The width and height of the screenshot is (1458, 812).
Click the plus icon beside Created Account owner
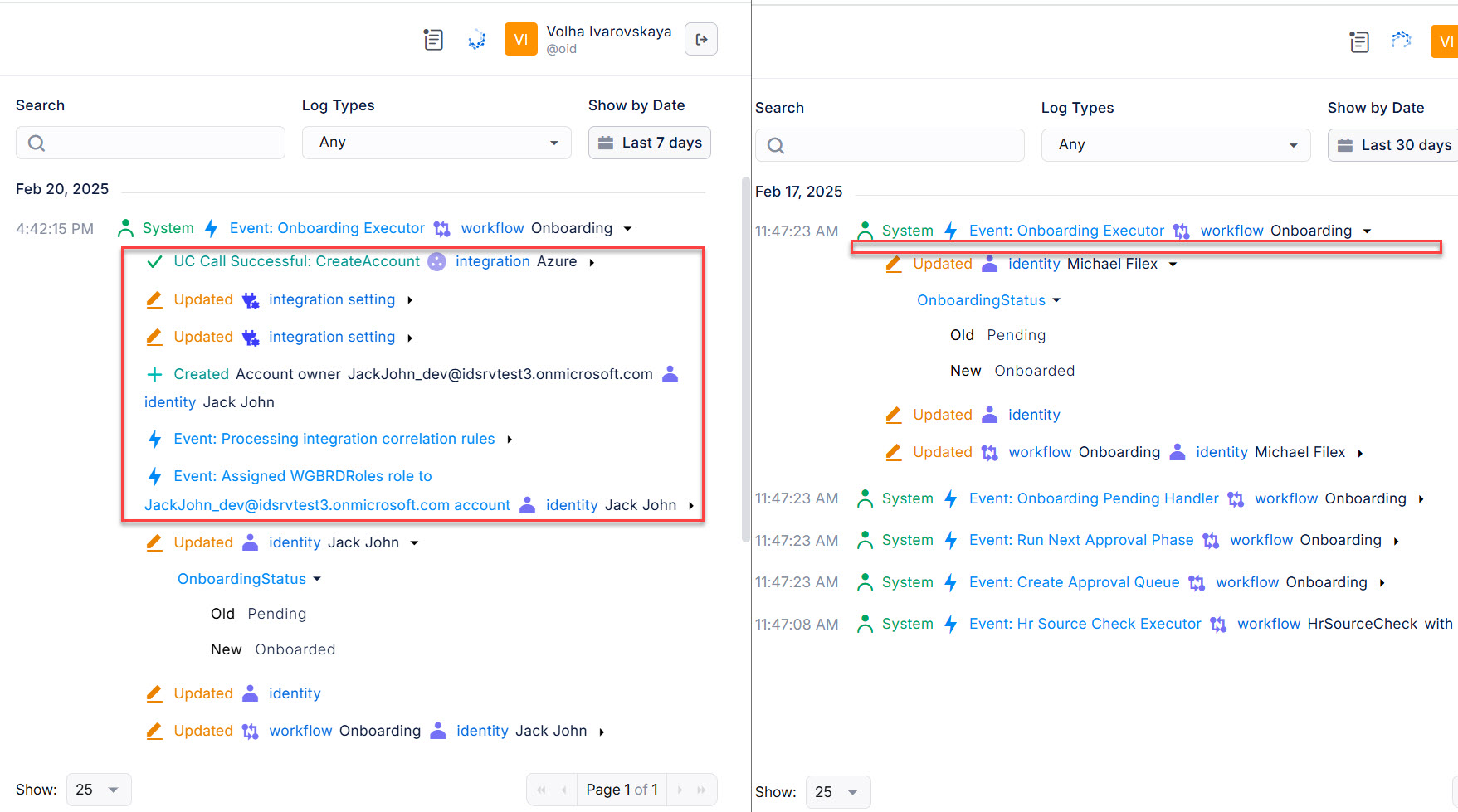[x=154, y=374]
